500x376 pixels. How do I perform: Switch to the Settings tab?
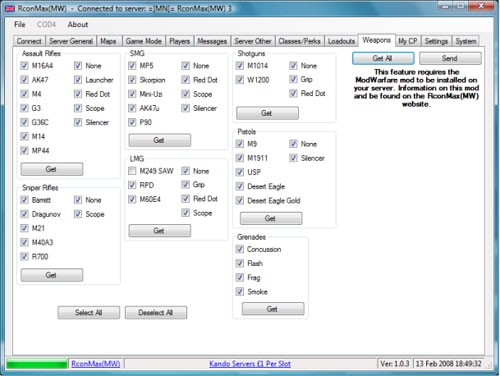pyautogui.click(x=436, y=41)
